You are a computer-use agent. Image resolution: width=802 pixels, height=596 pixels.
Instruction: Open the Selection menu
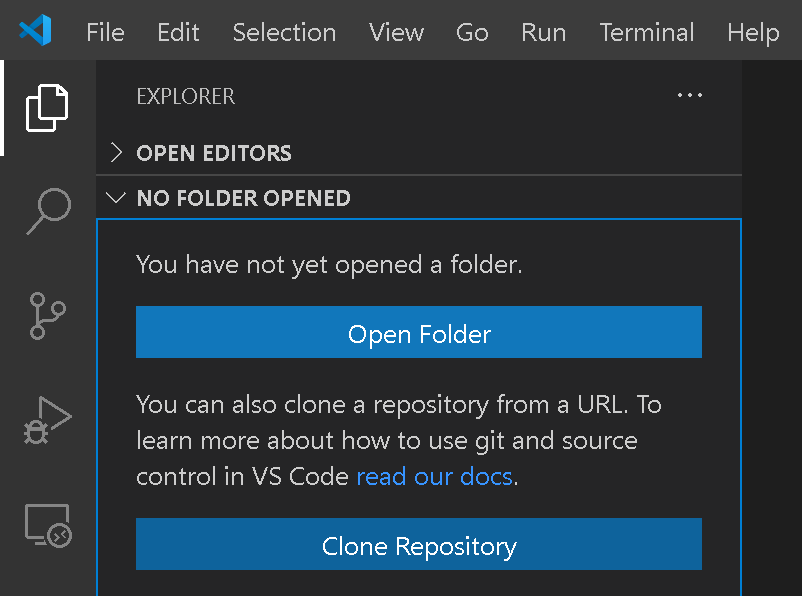(x=284, y=32)
